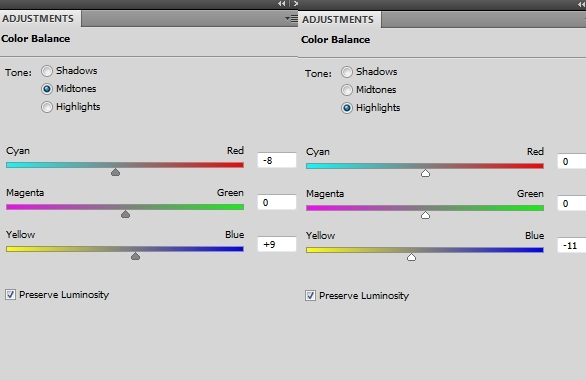This screenshot has width=586, height=380.
Task: Click Cyan-Red slider handle in right panel
Action: coord(425,173)
